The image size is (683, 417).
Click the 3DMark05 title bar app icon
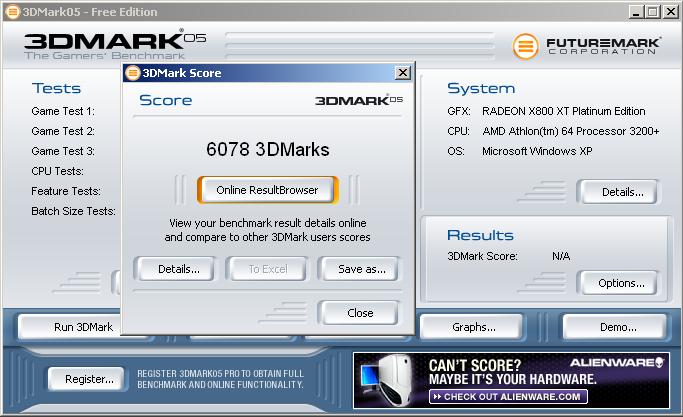coord(13,12)
